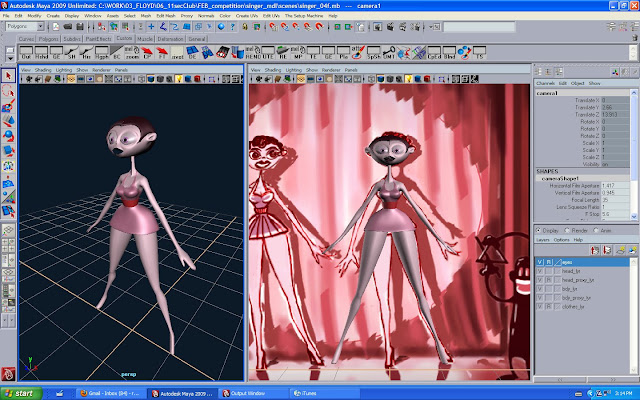Select the head_proxy_lyr layer name
Screen dimensions: 640x400
click(578, 280)
